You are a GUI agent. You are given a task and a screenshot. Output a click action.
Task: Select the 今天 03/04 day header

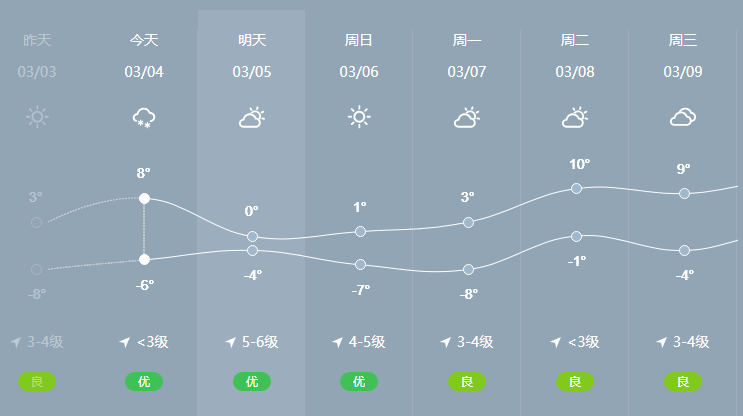coord(144,55)
